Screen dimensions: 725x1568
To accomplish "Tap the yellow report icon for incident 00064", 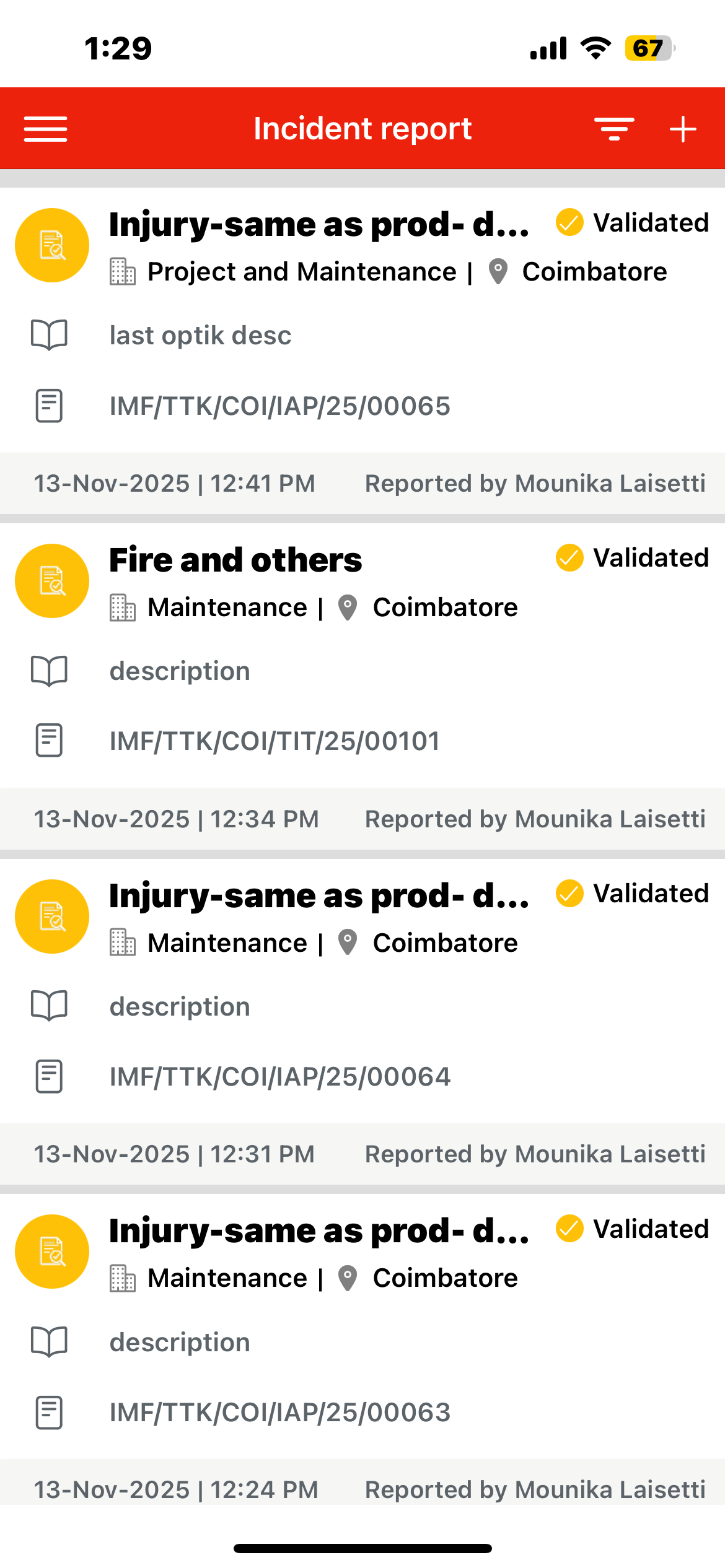I will pos(52,917).
